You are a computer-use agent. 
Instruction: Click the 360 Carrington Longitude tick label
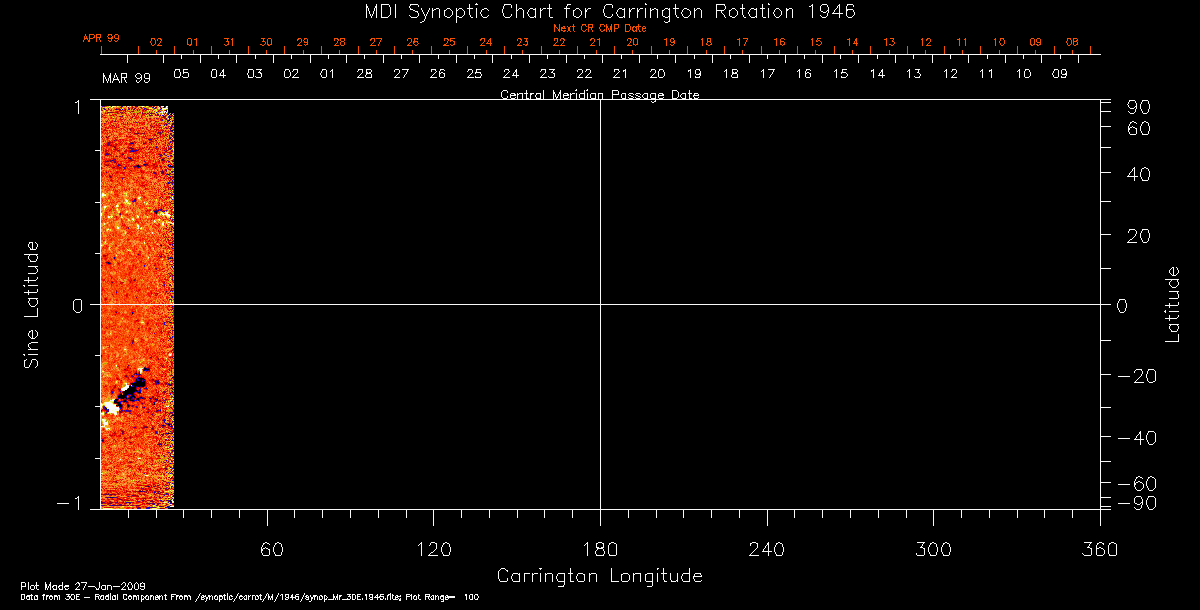click(1099, 549)
